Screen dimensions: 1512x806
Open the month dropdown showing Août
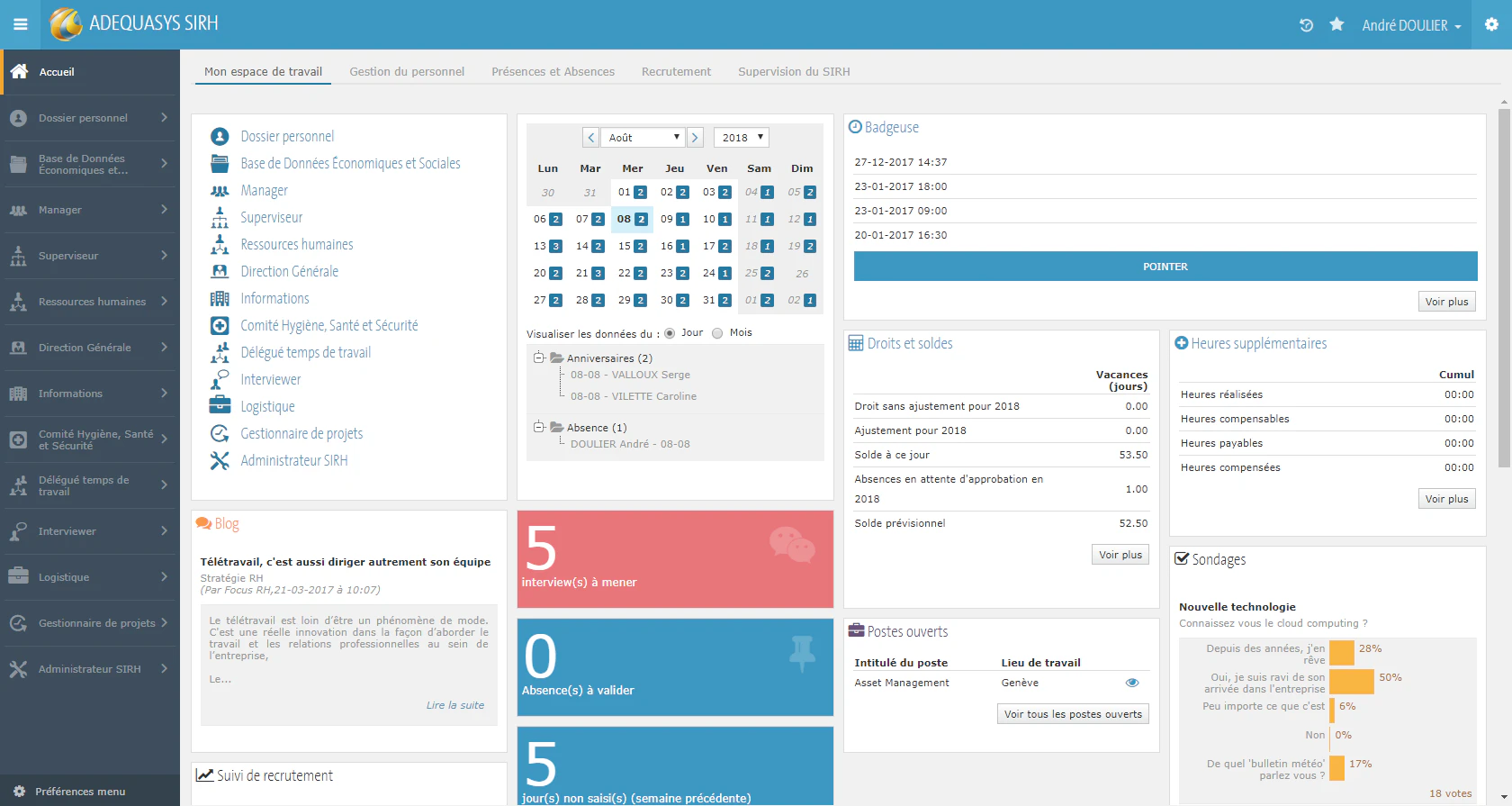643,137
